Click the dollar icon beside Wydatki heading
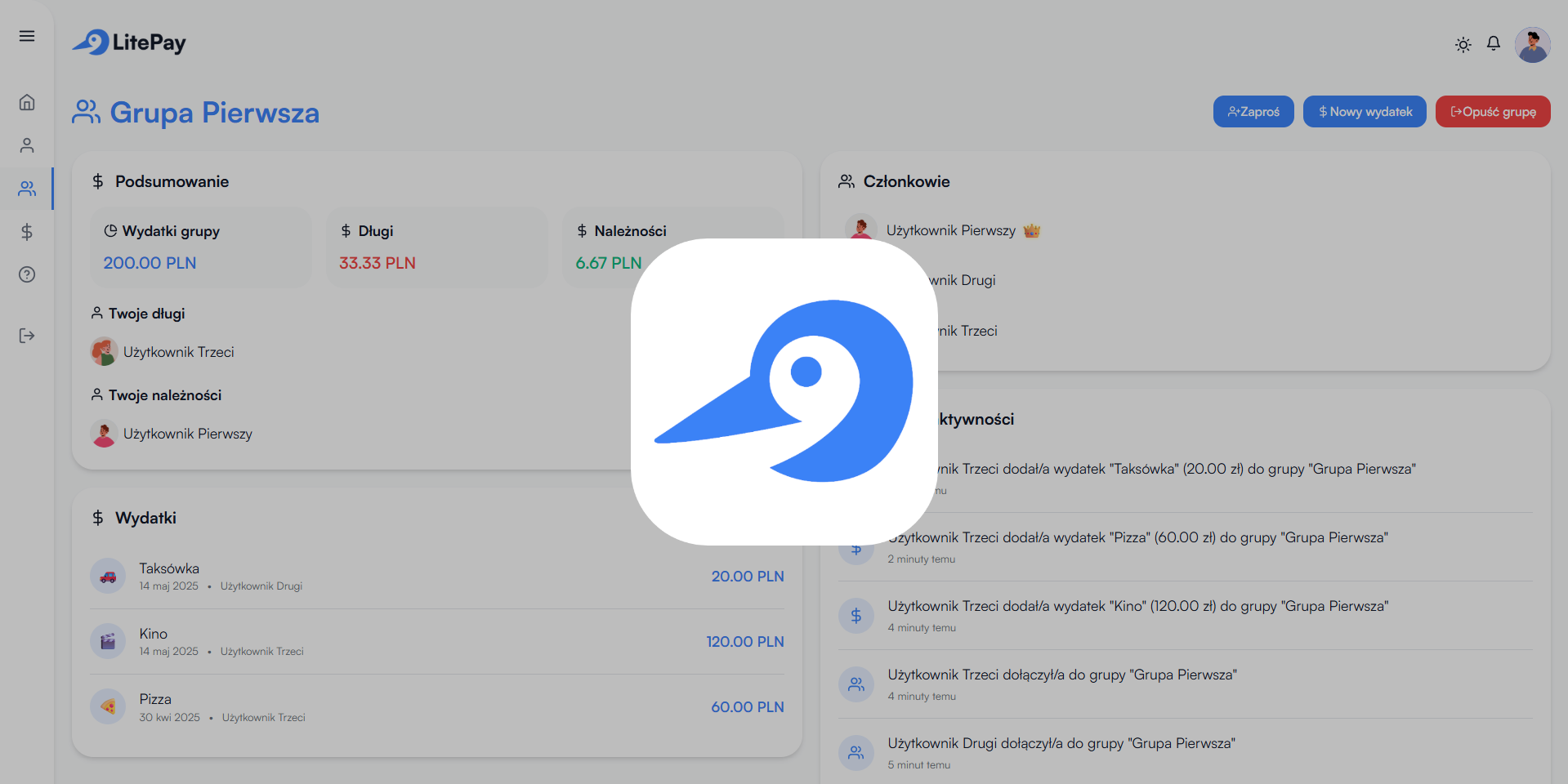This screenshot has height=784, width=1568. point(98,518)
